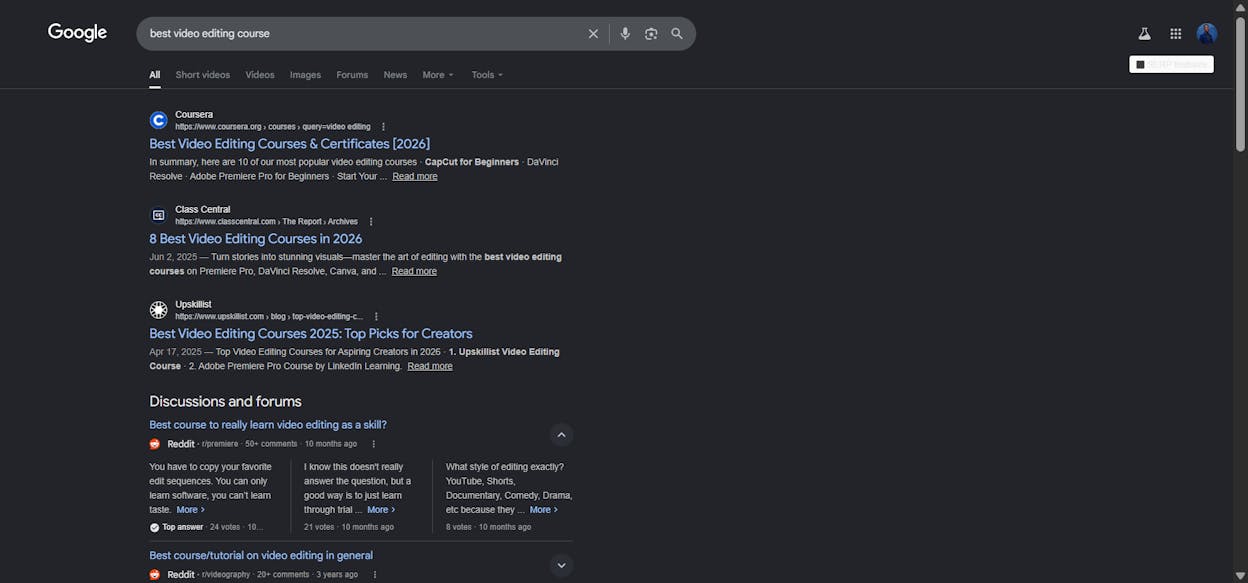Click the Upskillist site favicon
Screen dimensions: 1248x583
[158, 310]
